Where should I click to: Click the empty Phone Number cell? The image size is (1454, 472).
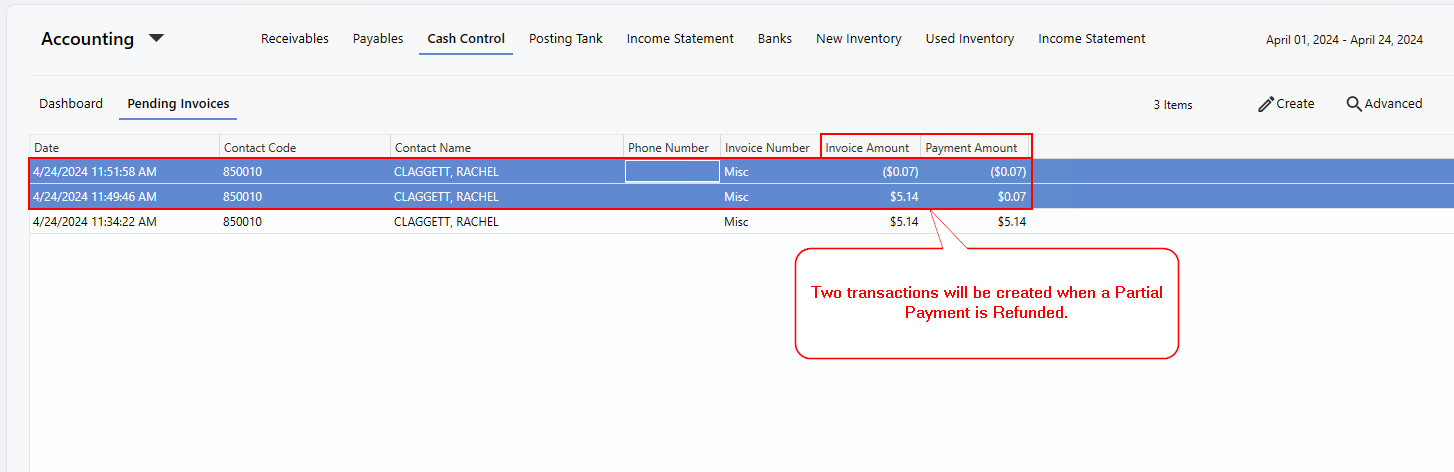(672, 171)
